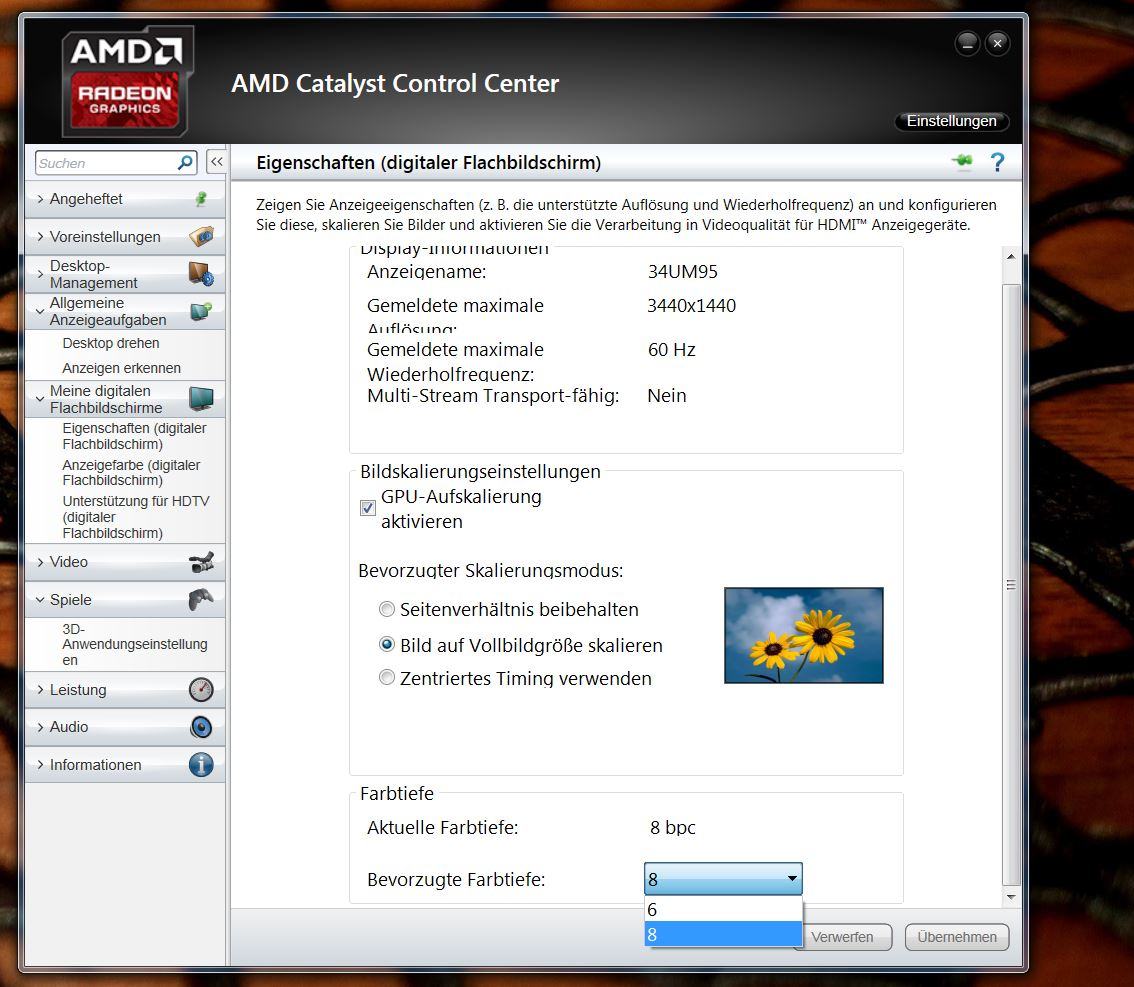The width and height of the screenshot is (1134, 987).
Task: Open Desktop drehen page
Action: click(111, 343)
